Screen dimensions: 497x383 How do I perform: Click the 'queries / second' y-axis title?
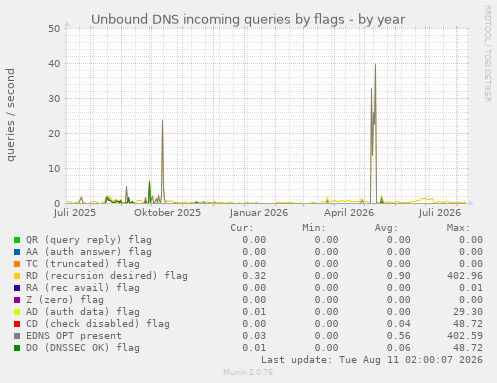[11, 115]
